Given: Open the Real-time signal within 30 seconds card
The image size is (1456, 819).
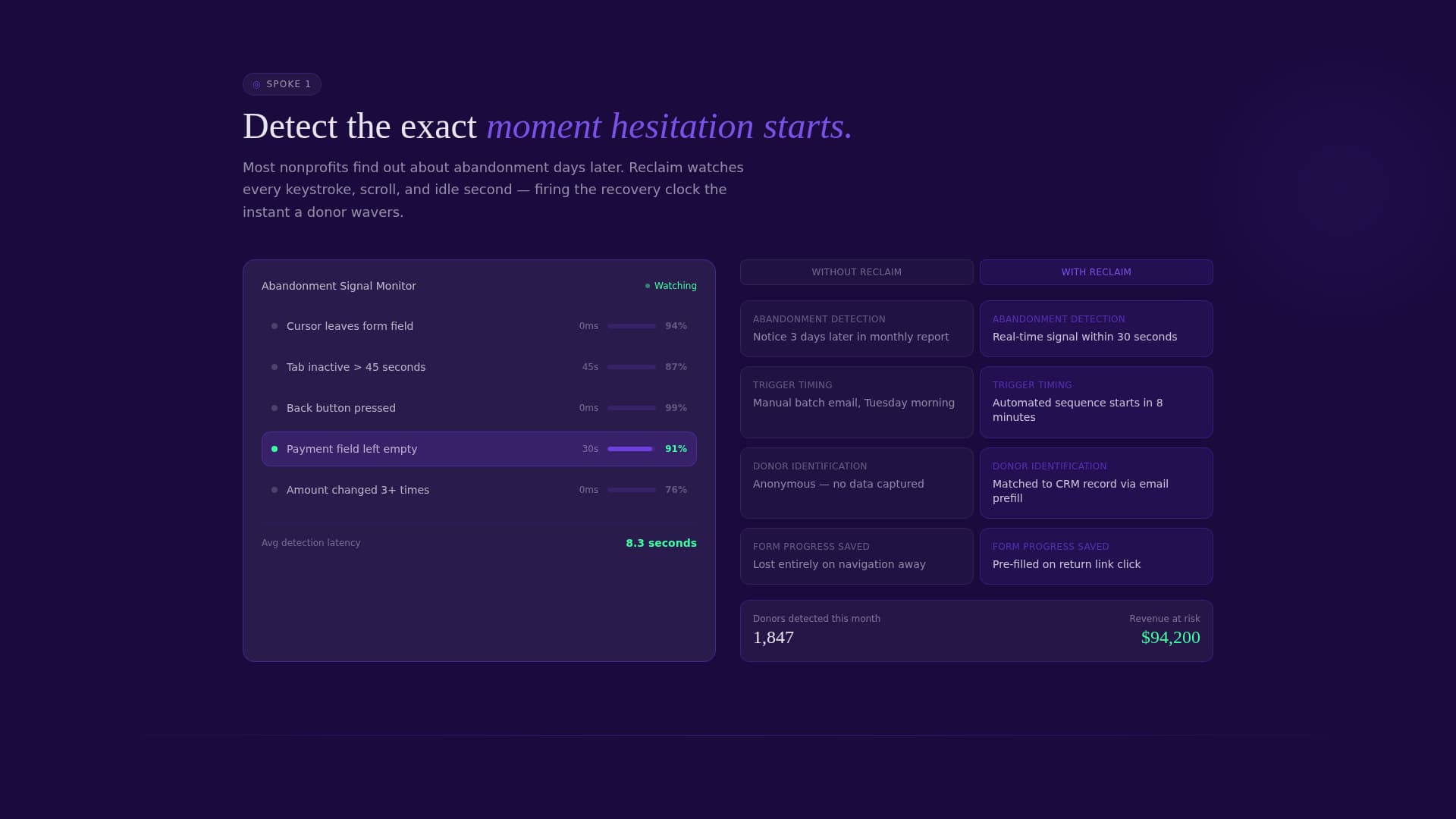Looking at the screenshot, I should tap(1097, 329).
